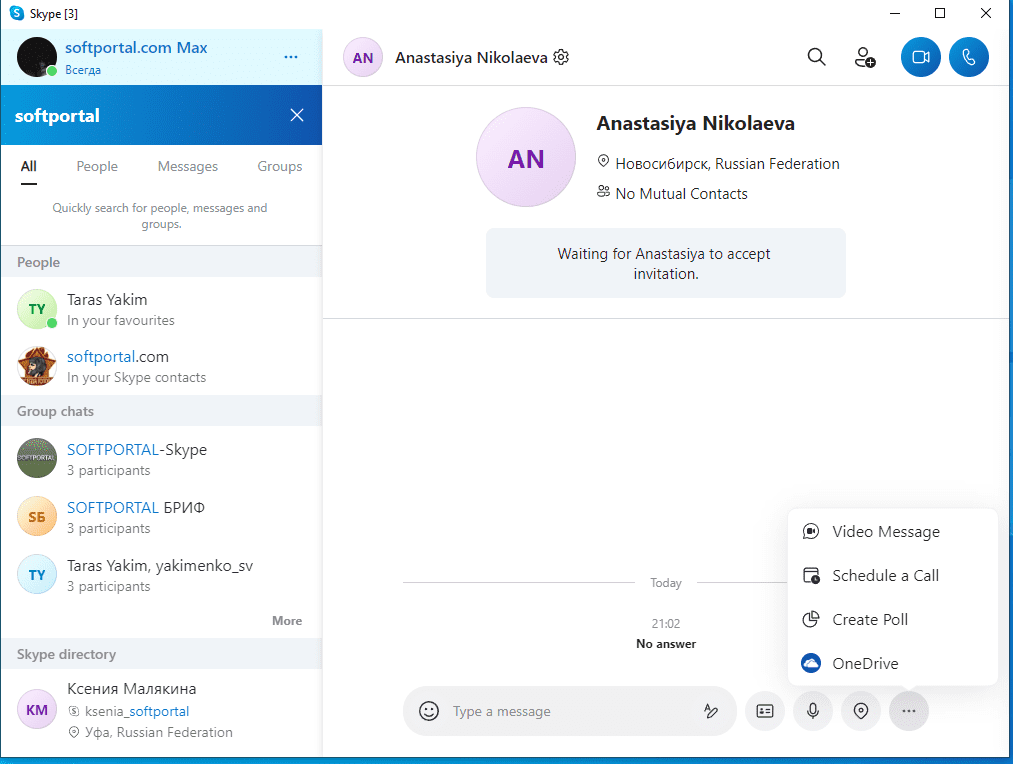Start an audio call

(x=968, y=57)
